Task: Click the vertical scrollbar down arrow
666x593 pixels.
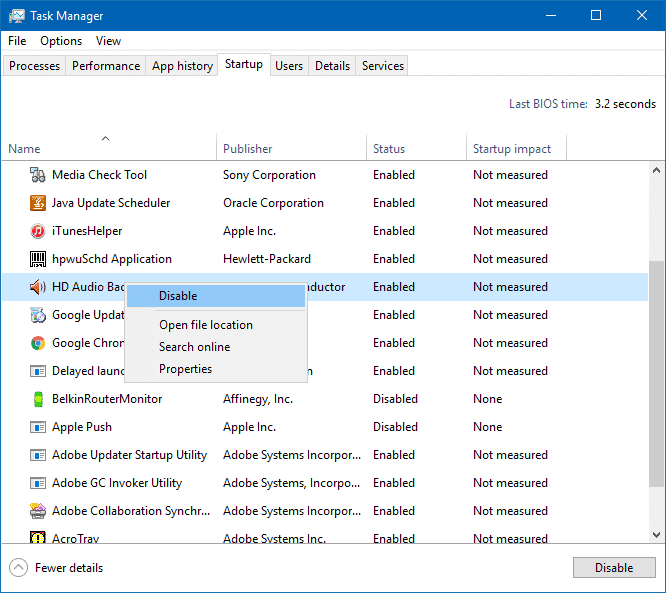Action: (x=657, y=535)
